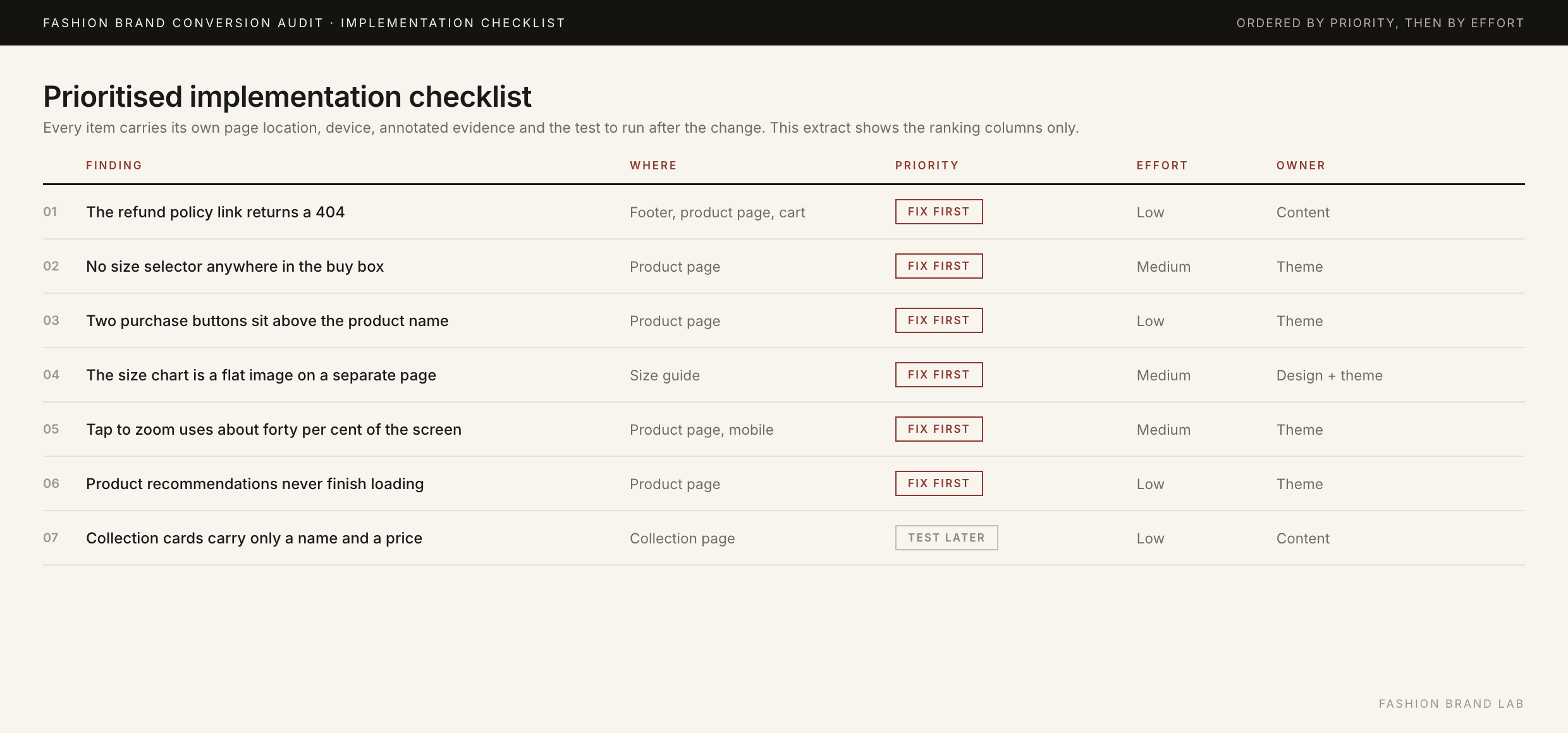Click FIX FIRST badge on tap to zoom row
Screen dimensions: 1568x733
[939, 429]
